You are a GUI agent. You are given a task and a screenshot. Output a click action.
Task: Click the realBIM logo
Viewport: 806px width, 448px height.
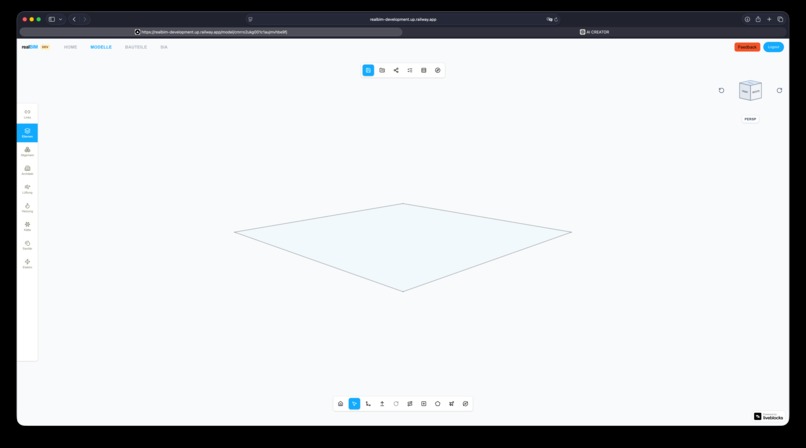pyautogui.click(x=30, y=47)
